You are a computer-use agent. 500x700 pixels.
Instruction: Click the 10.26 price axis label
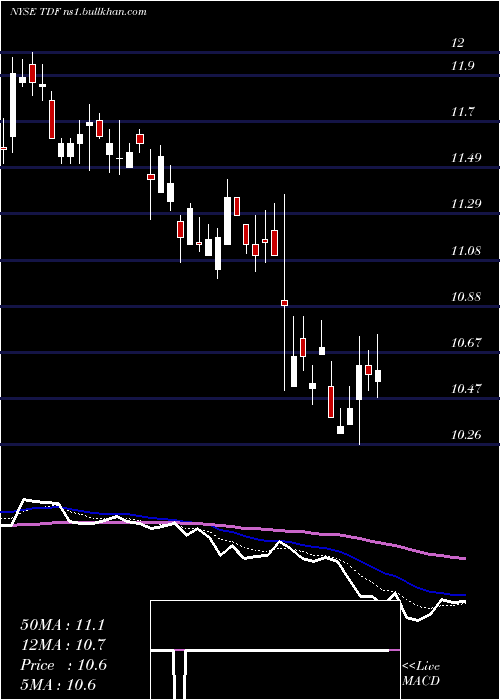coord(466,434)
